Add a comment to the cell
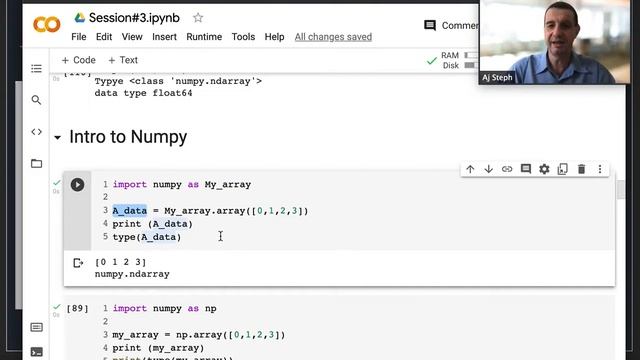Screen dimensions: 640x360 tap(526, 169)
